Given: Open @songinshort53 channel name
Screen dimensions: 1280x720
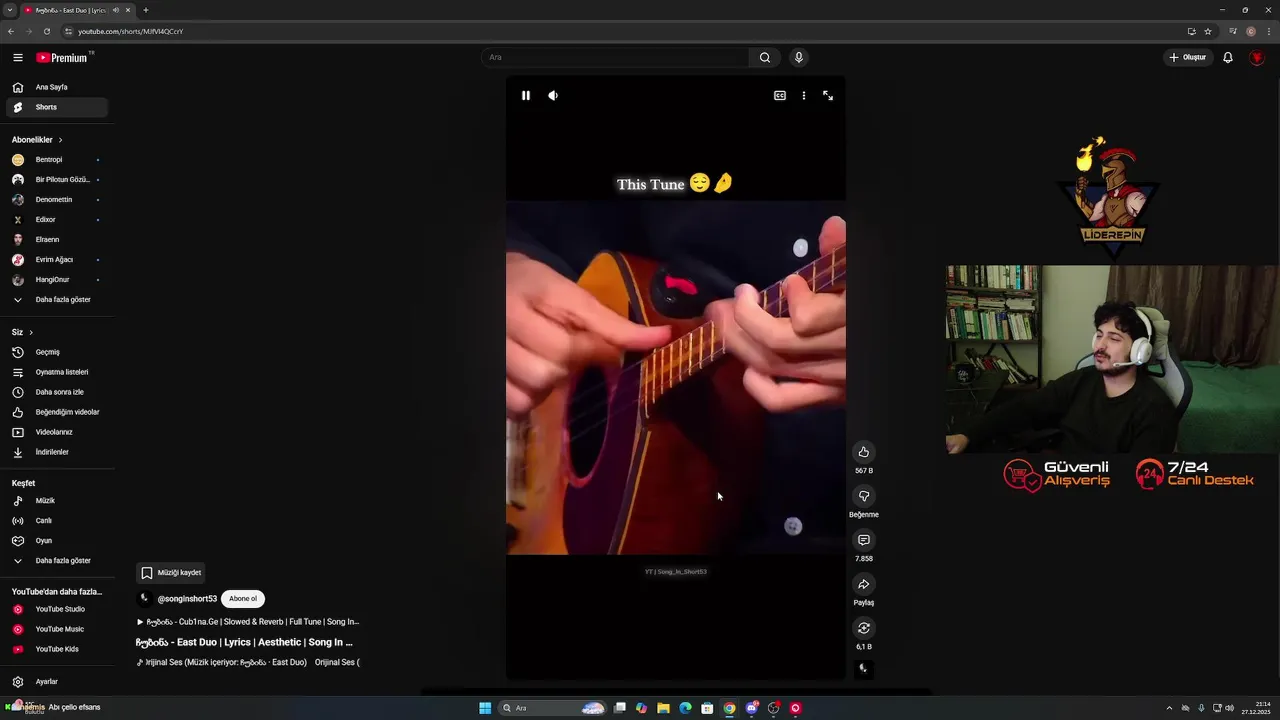Looking at the screenshot, I should click(x=187, y=599).
